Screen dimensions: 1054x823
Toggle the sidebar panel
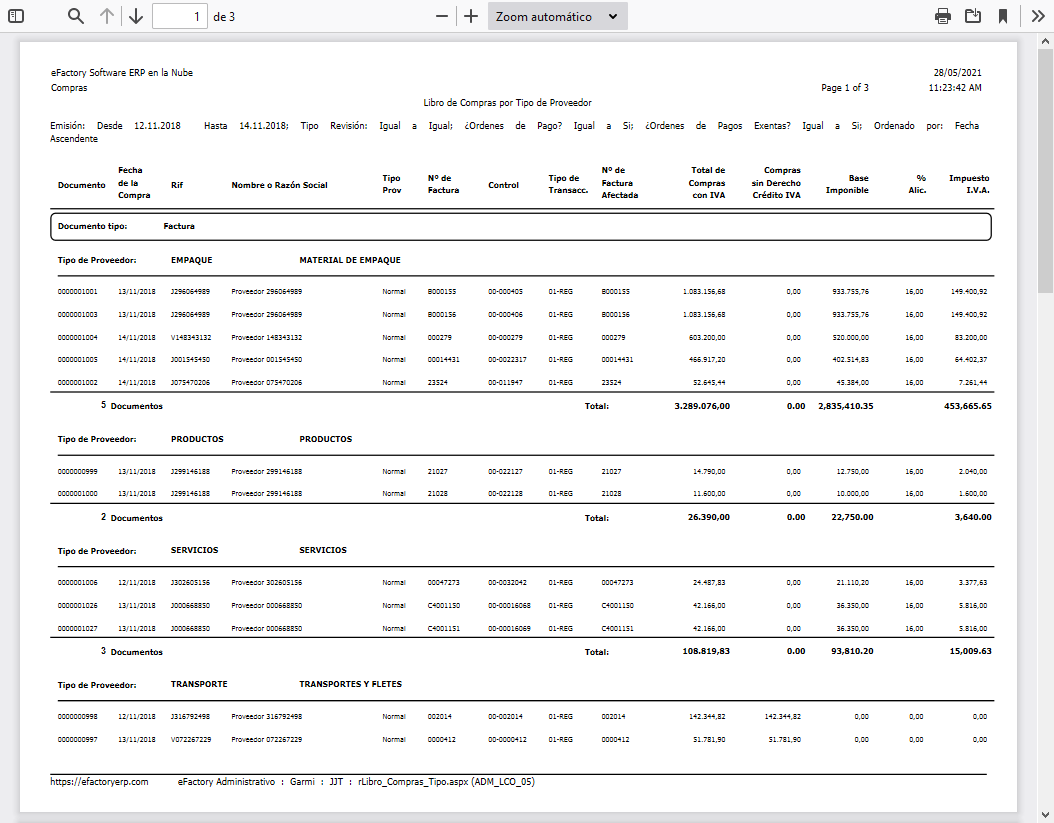(x=16, y=16)
